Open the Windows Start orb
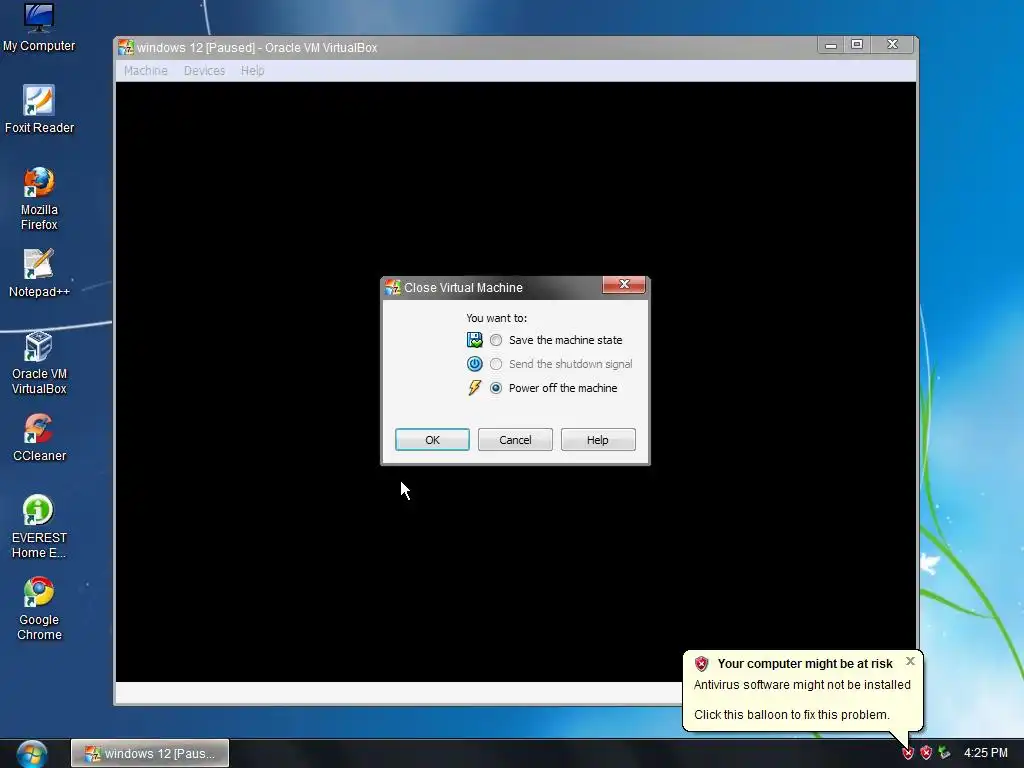The image size is (1024, 768). click(31, 754)
